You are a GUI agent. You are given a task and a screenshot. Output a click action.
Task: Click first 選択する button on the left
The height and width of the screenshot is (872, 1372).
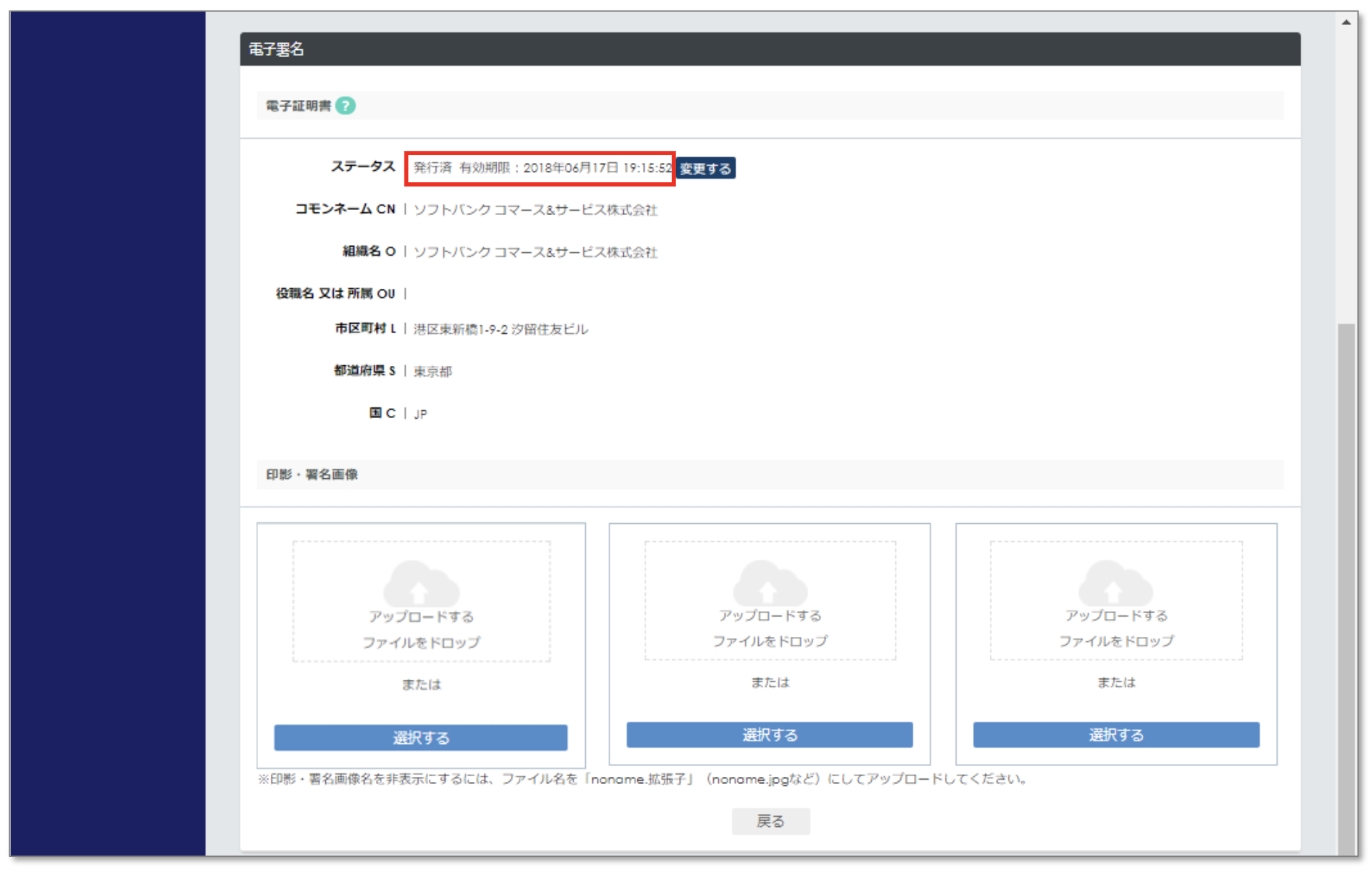pyautogui.click(x=420, y=738)
